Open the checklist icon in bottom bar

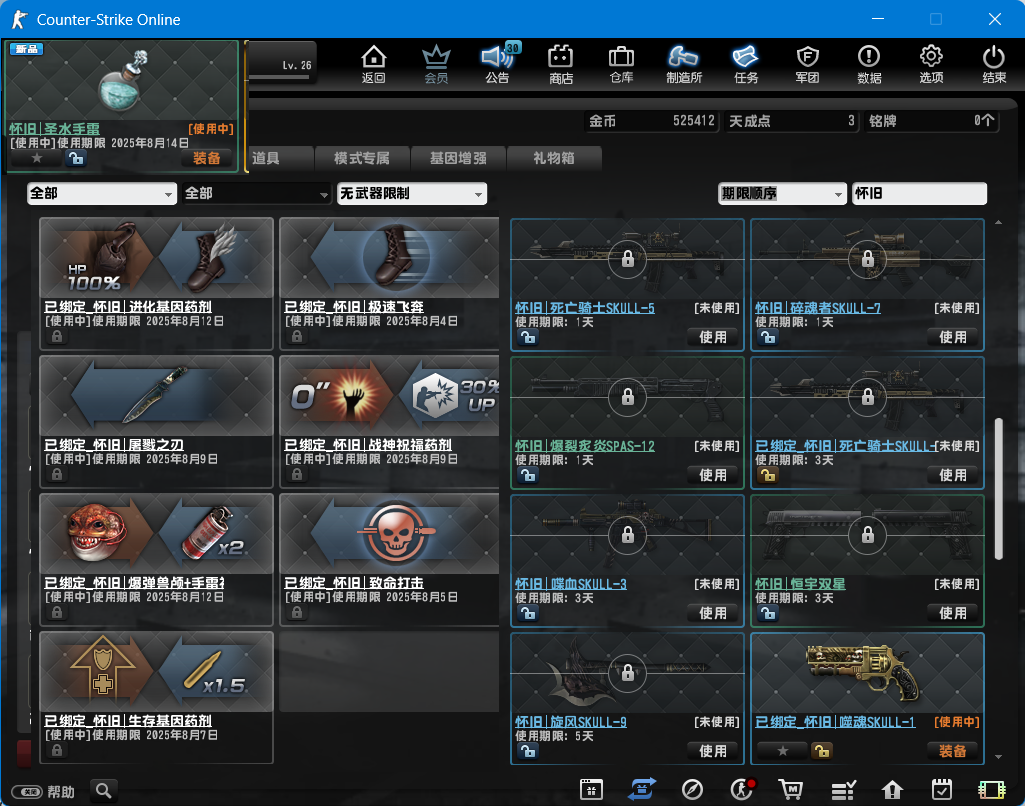(x=843, y=790)
